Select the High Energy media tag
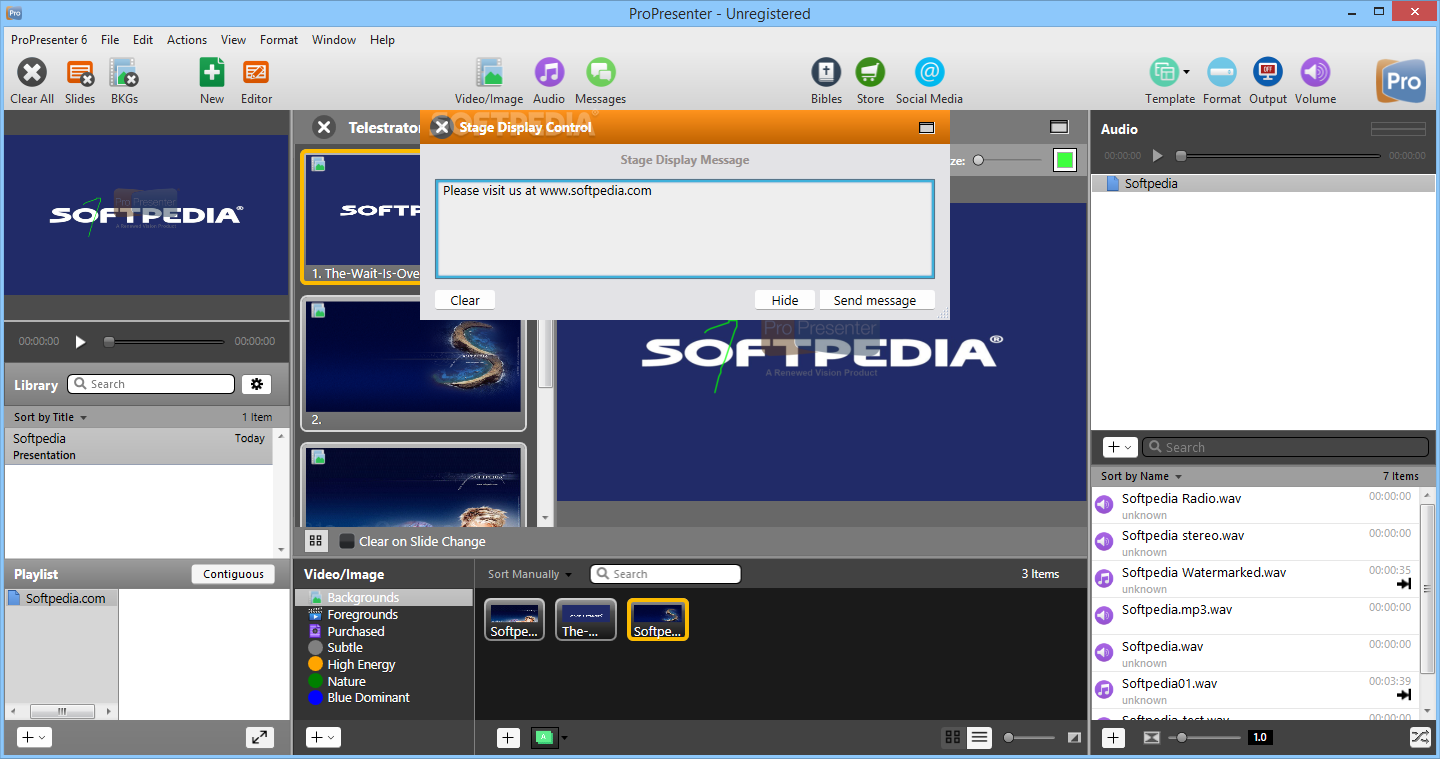The width and height of the screenshot is (1440, 759). click(x=361, y=664)
